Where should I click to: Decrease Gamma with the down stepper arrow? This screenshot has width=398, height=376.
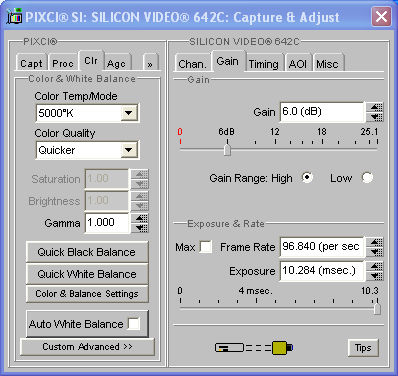(140, 228)
